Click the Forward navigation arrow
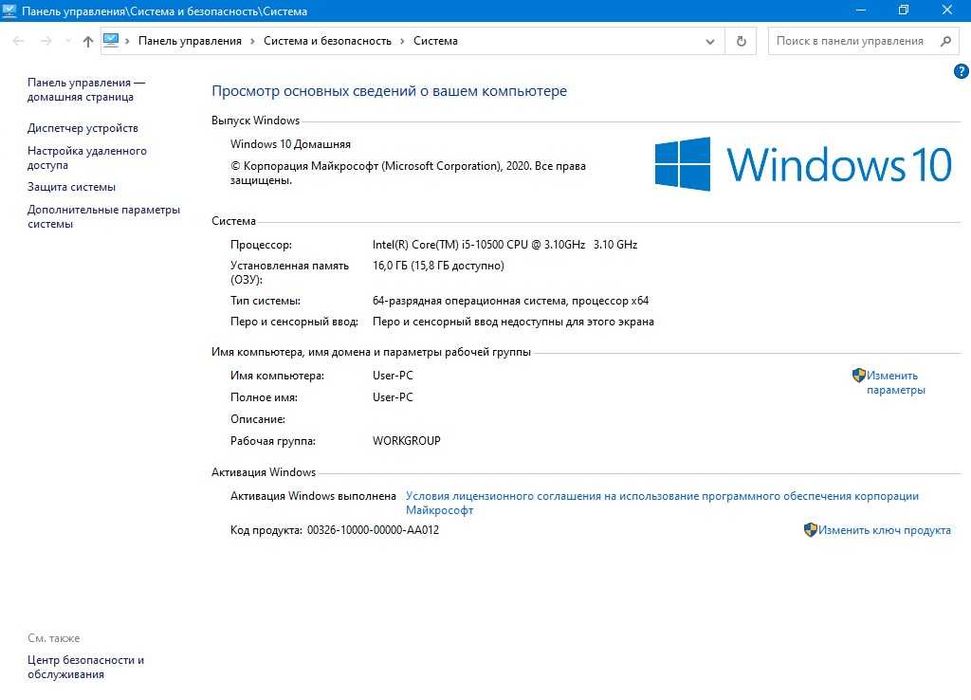 [x=46, y=41]
